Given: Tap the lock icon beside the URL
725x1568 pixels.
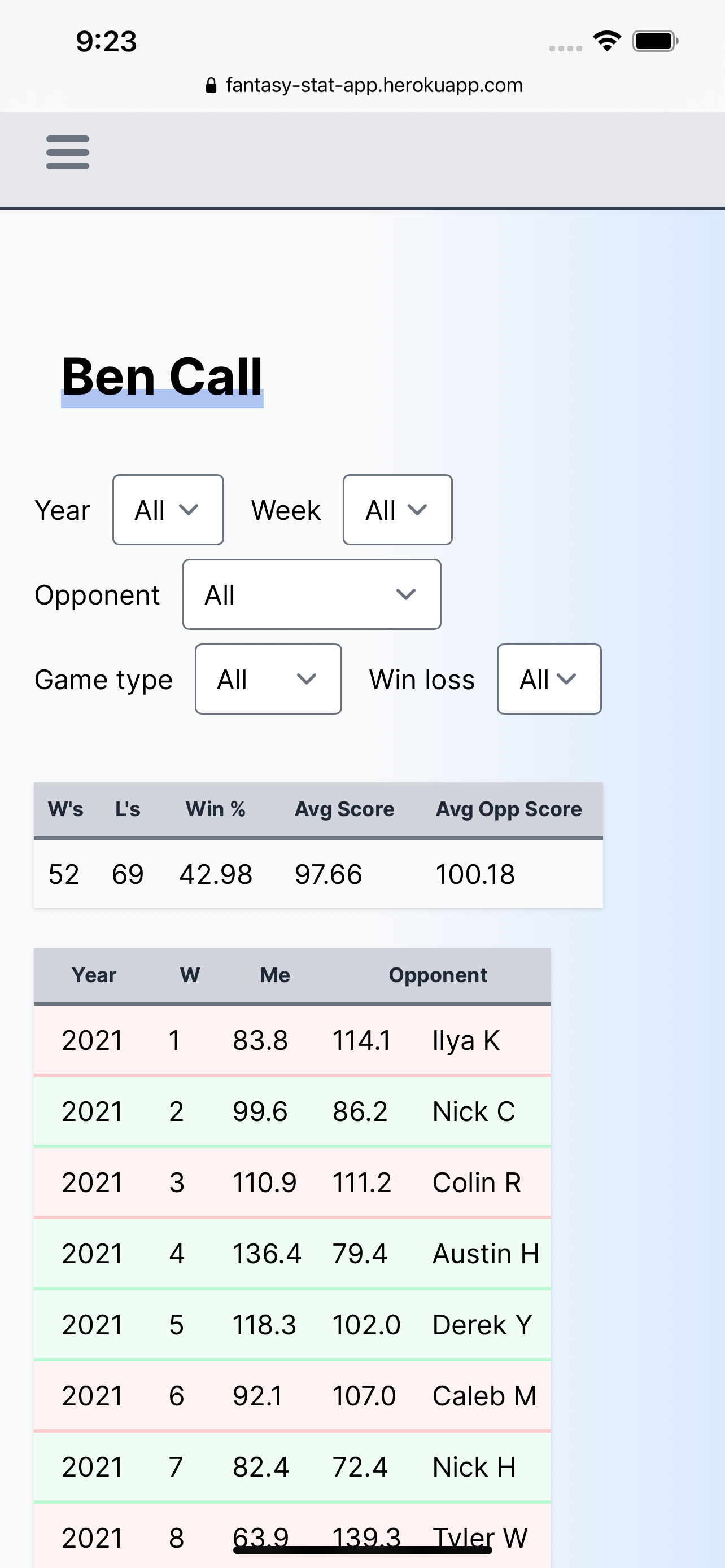Looking at the screenshot, I should click(211, 85).
